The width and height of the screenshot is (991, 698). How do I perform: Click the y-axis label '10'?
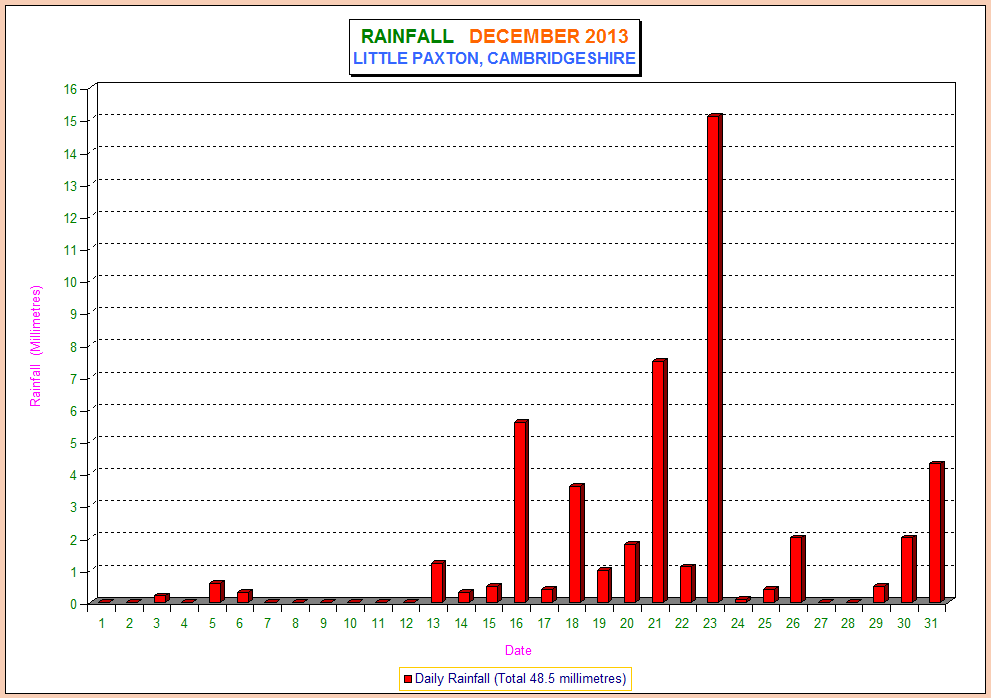70,282
